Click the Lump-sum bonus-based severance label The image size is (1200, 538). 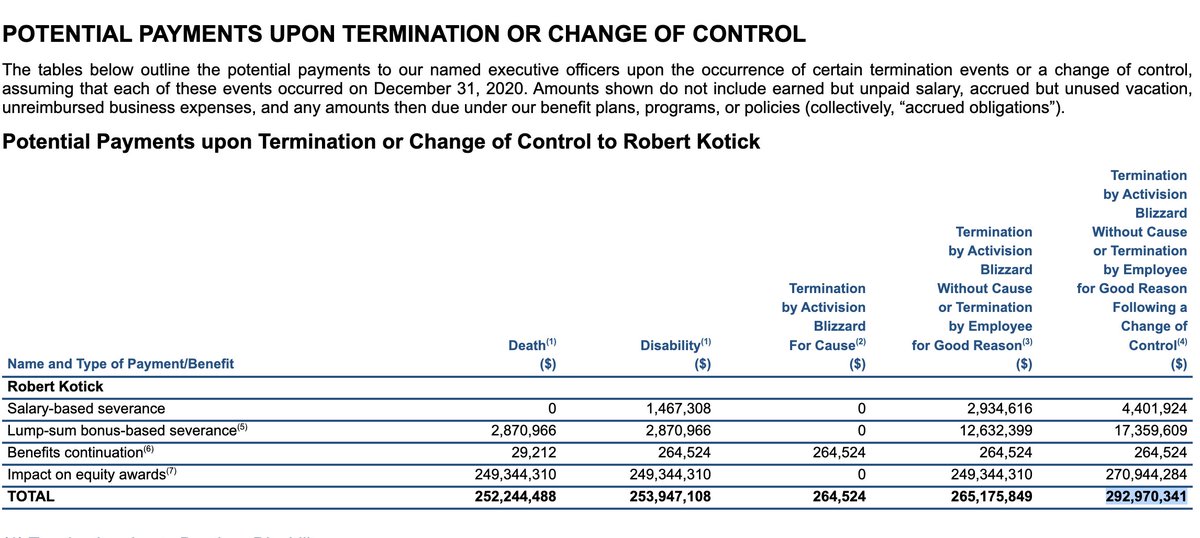tap(123, 430)
